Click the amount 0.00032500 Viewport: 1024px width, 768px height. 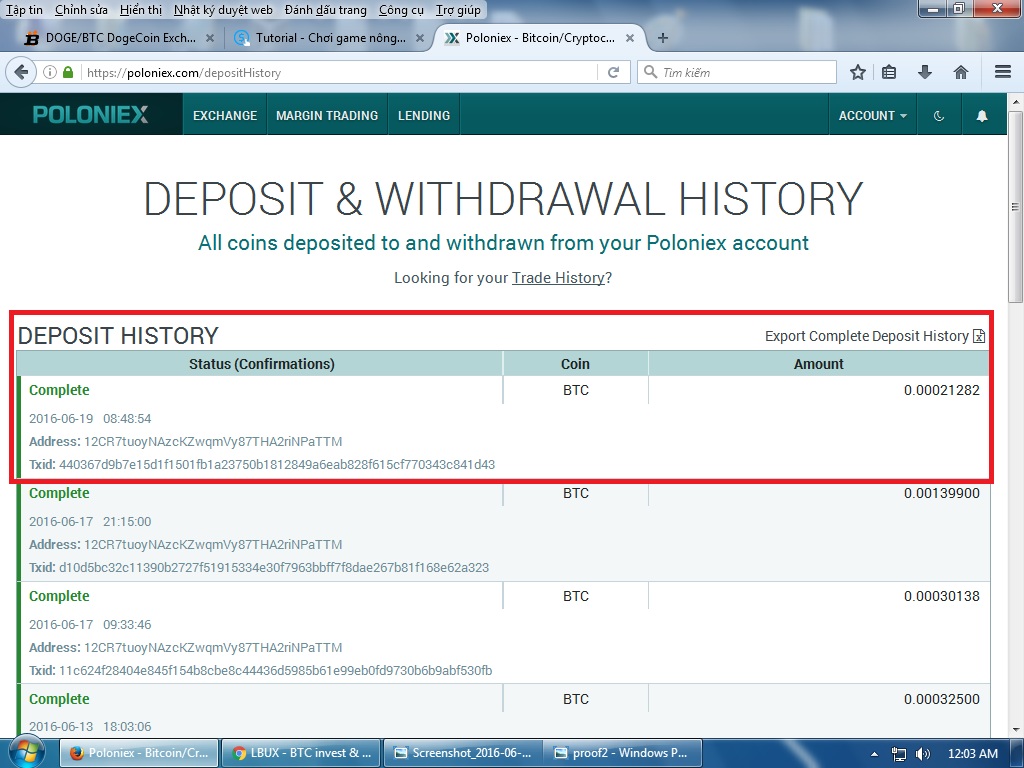(942, 699)
